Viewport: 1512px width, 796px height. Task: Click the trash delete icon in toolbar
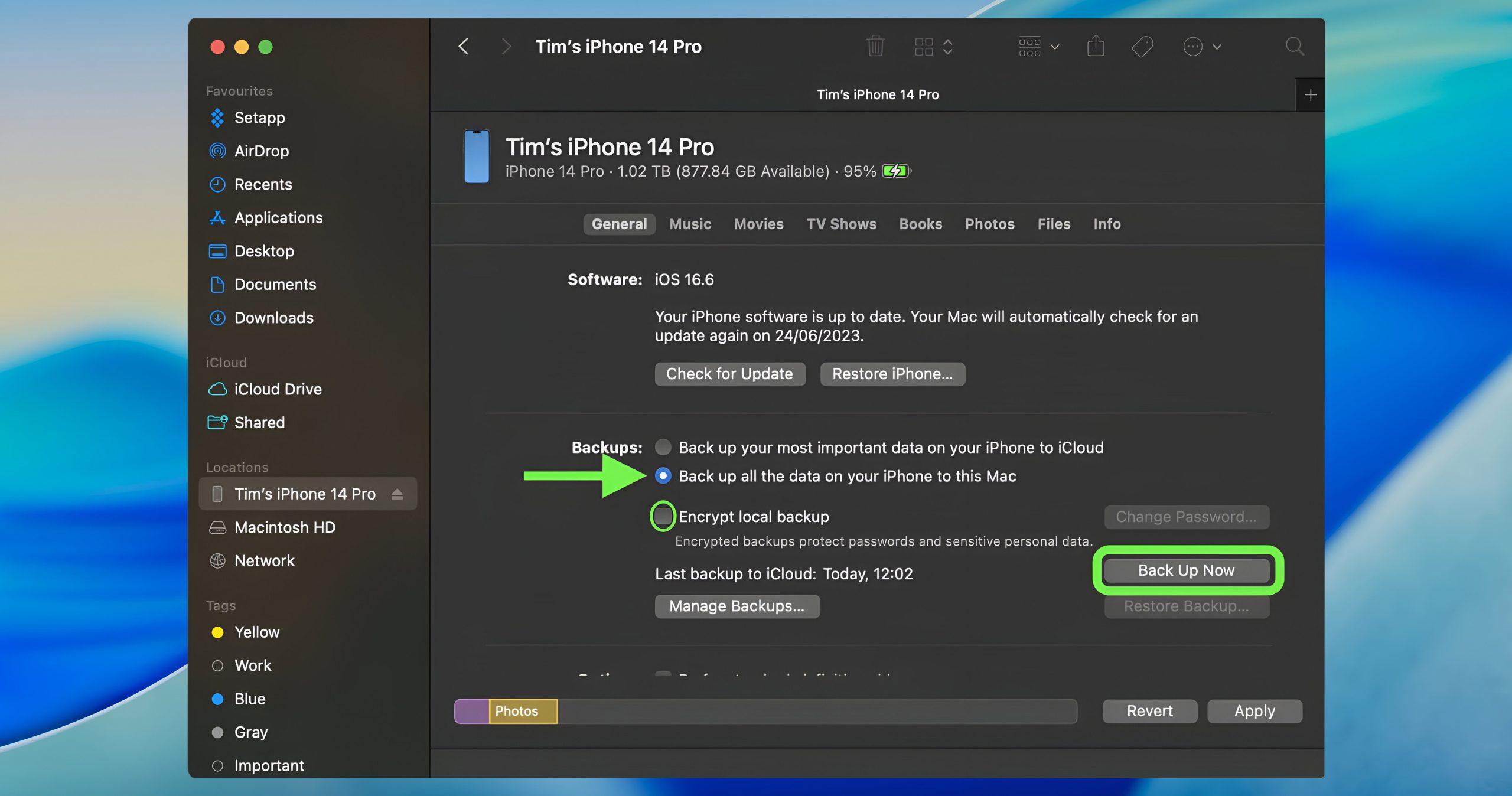875,46
